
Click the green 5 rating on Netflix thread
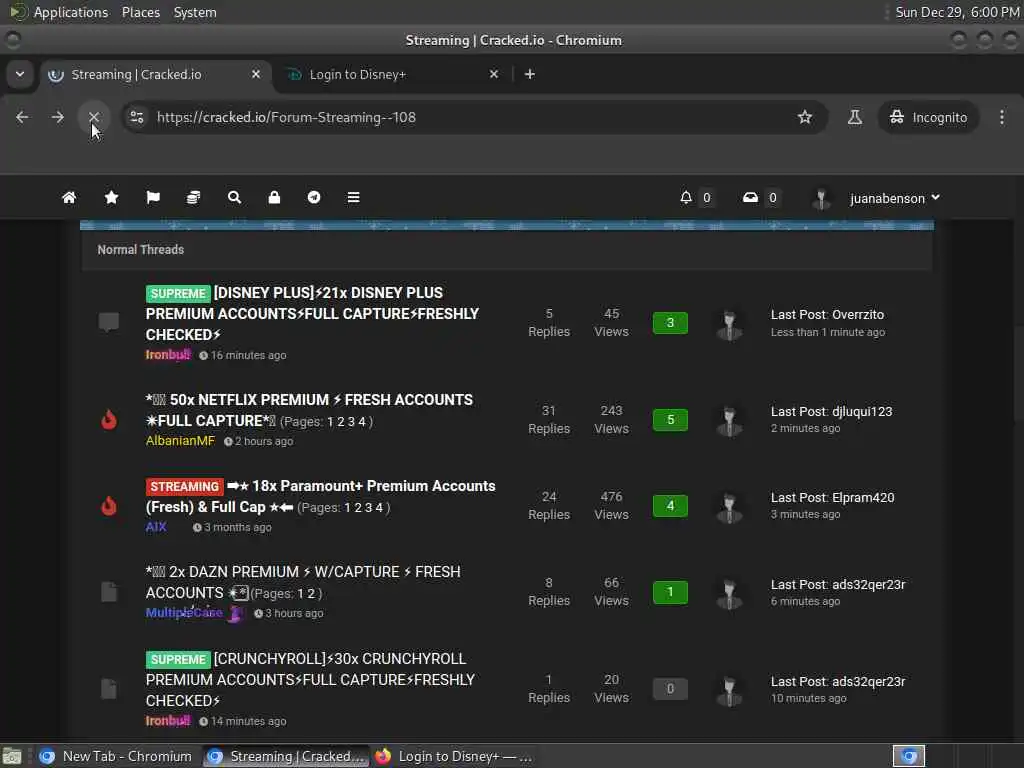coord(670,419)
